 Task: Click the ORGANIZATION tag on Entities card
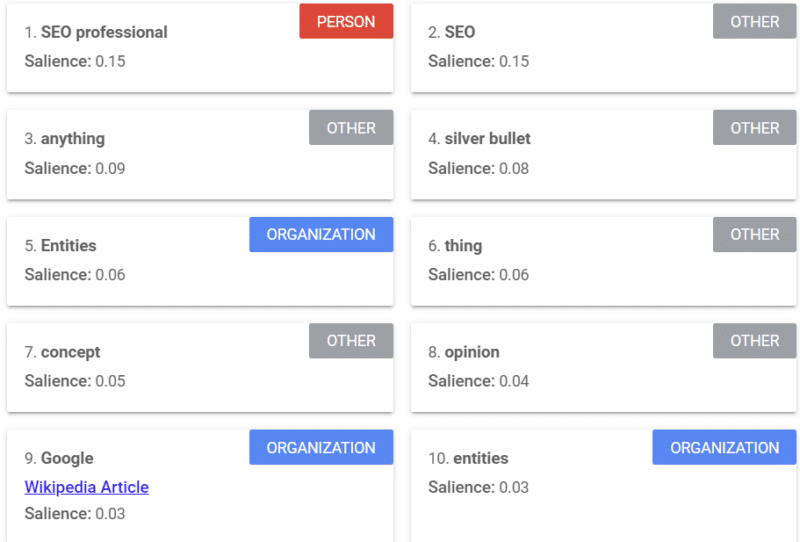320,234
